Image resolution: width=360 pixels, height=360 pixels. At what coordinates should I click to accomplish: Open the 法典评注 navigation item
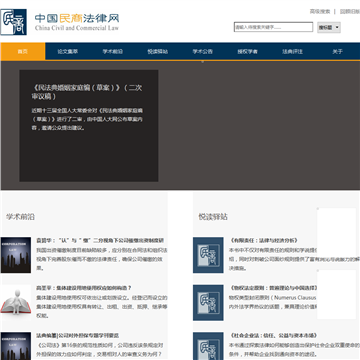[x=292, y=52]
